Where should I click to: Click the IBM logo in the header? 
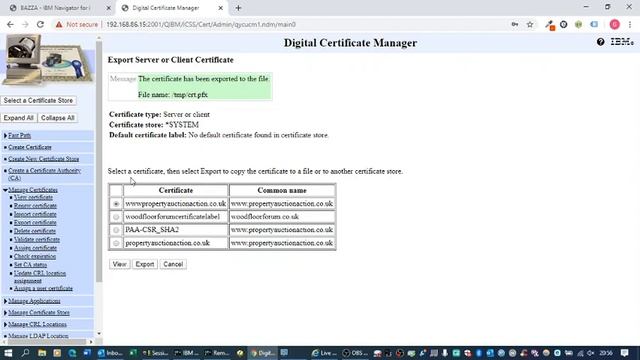coord(622,42)
